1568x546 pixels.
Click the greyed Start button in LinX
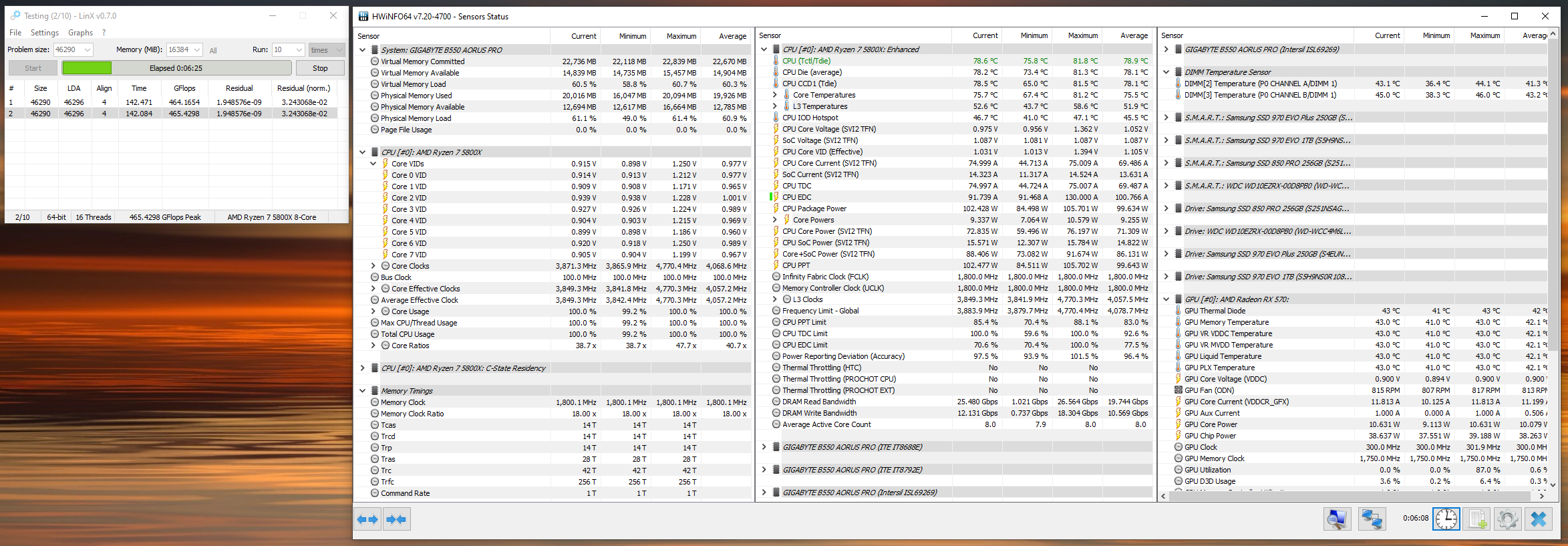33,68
